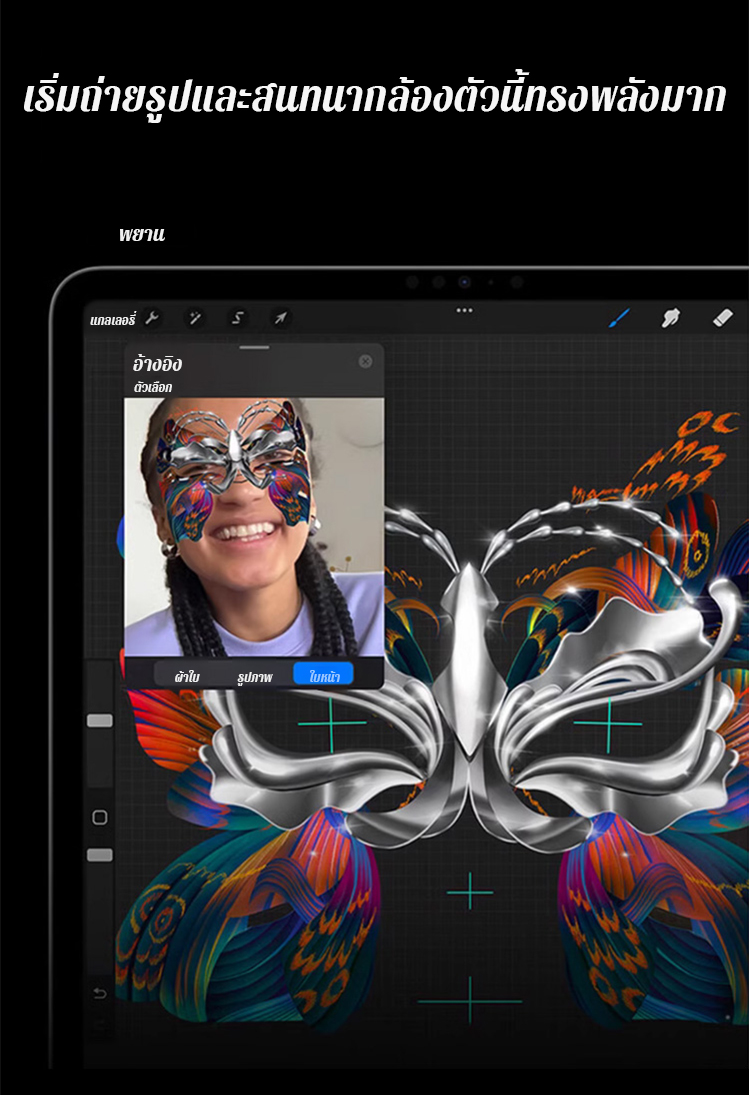This screenshot has width=749, height=1095.
Task: Tap the square modify button on sidebar
Action: (100, 817)
